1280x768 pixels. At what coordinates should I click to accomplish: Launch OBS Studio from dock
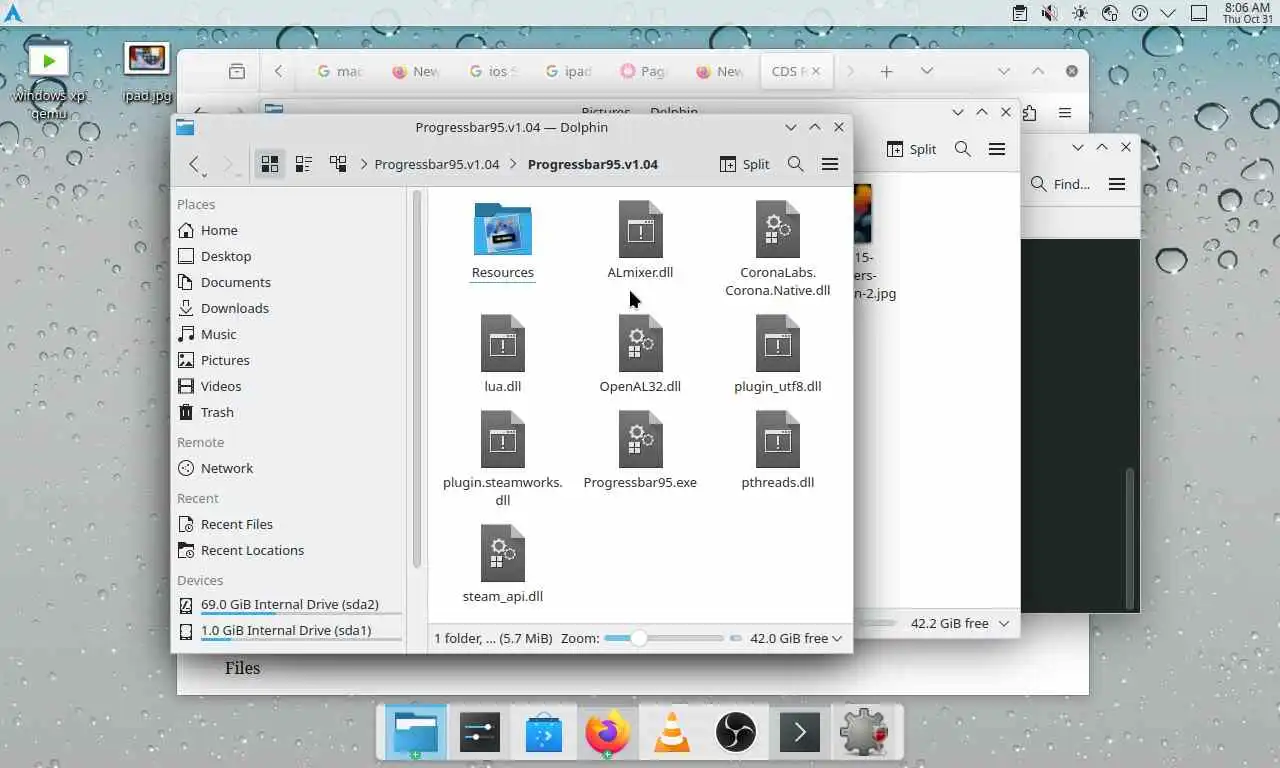coord(736,733)
